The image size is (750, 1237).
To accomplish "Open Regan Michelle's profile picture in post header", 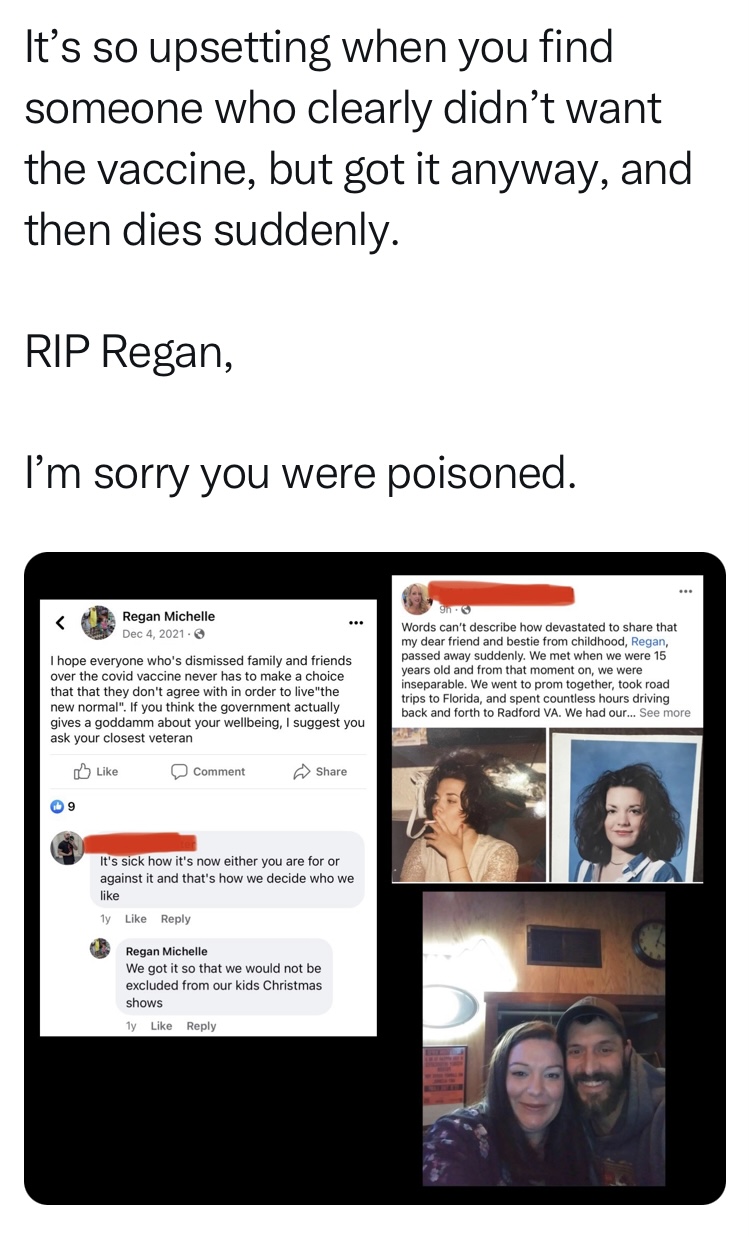I will point(97,623).
